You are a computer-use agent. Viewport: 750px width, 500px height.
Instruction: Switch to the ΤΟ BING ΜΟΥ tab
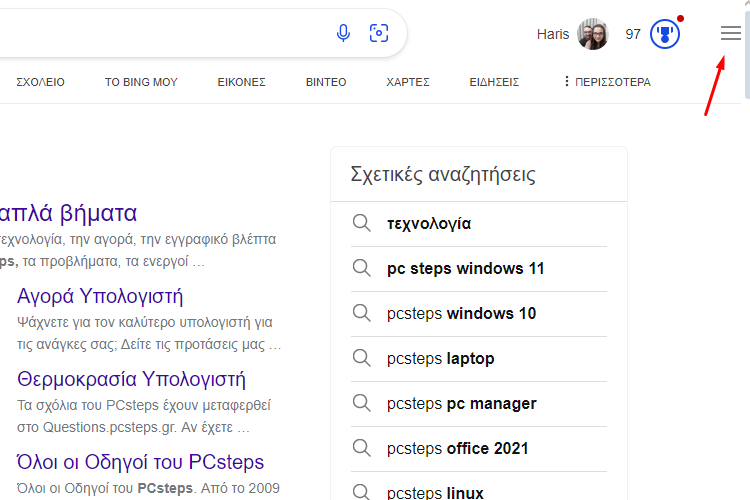141,82
